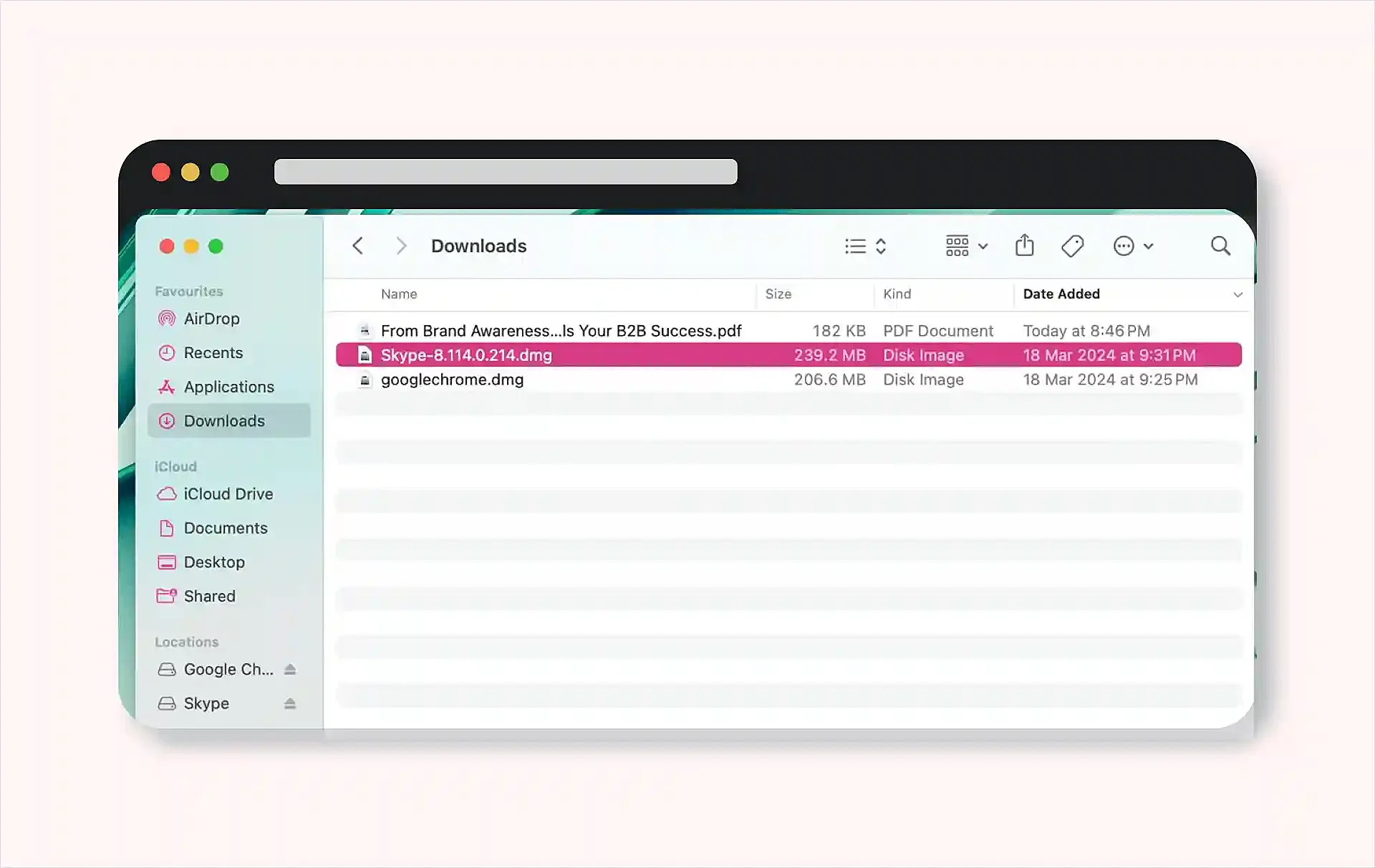Click Today at 8:46 PM date cell
The height and width of the screenshot is (868, 1375).
[1086, 331]
